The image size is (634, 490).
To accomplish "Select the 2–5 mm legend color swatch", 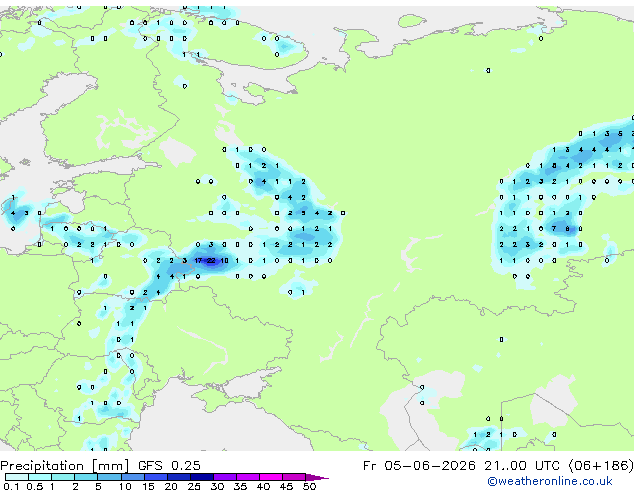I will tap(86, 477).
